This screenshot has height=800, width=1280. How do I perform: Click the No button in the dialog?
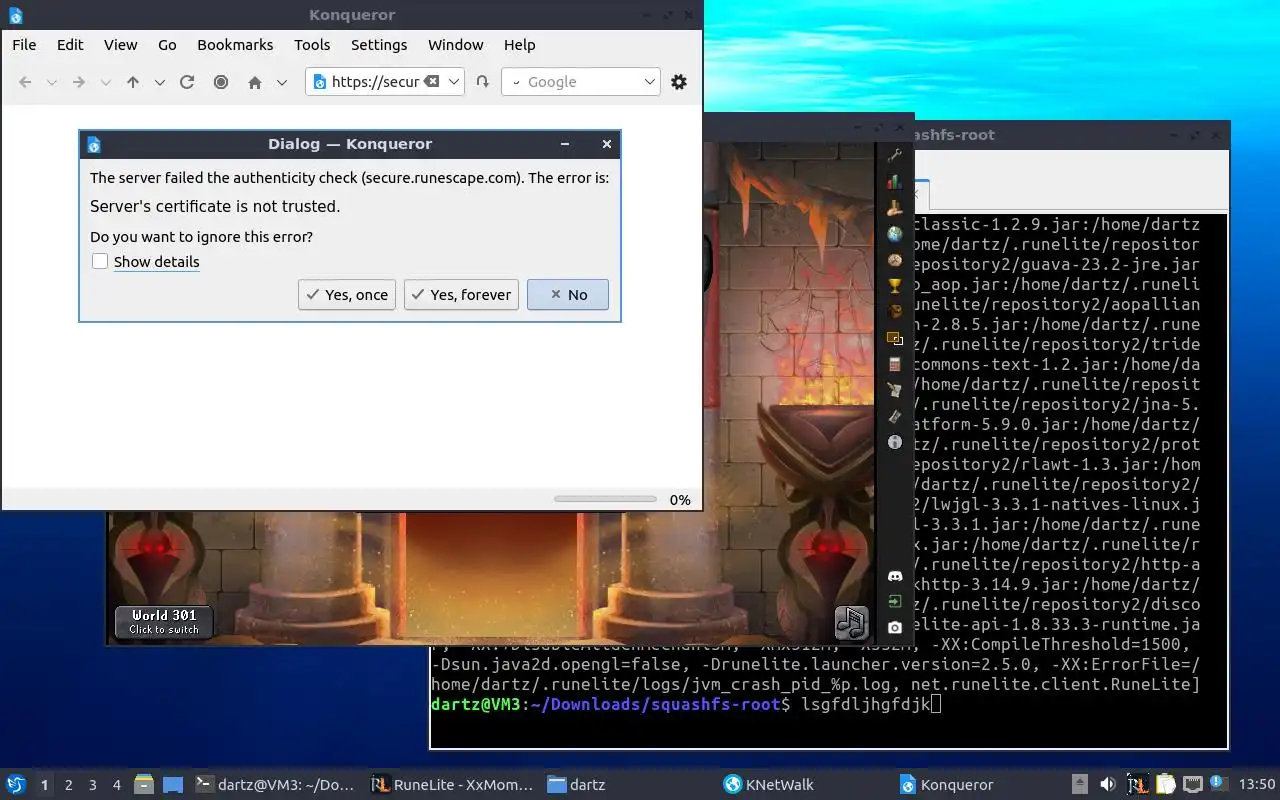click(x=568, y=295)
